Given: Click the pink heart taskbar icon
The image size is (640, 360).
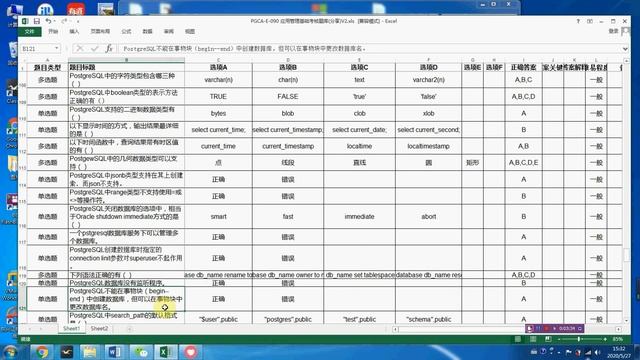Looking at the screenshot, I should click(190, 351).
